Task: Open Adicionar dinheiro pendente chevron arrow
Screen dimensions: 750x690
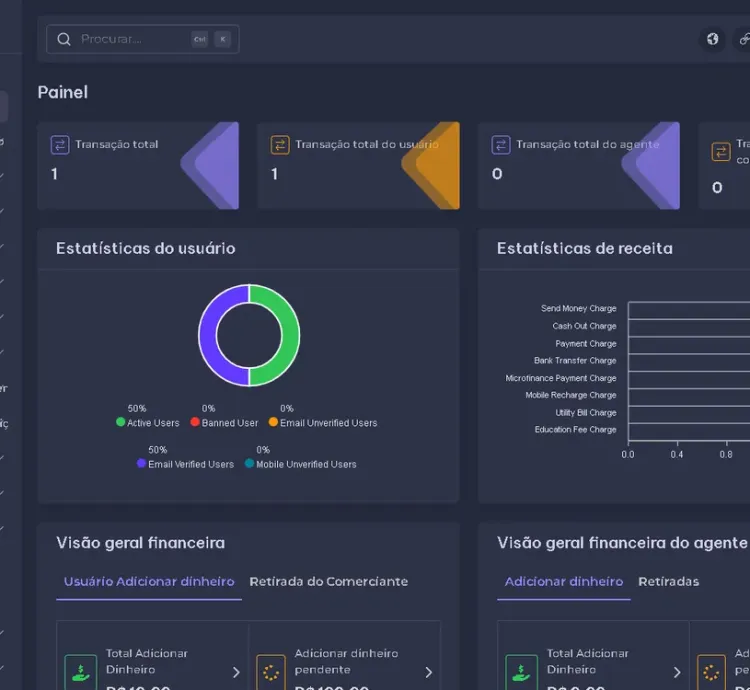Action: pyautogui.click(x=429, y=672)
